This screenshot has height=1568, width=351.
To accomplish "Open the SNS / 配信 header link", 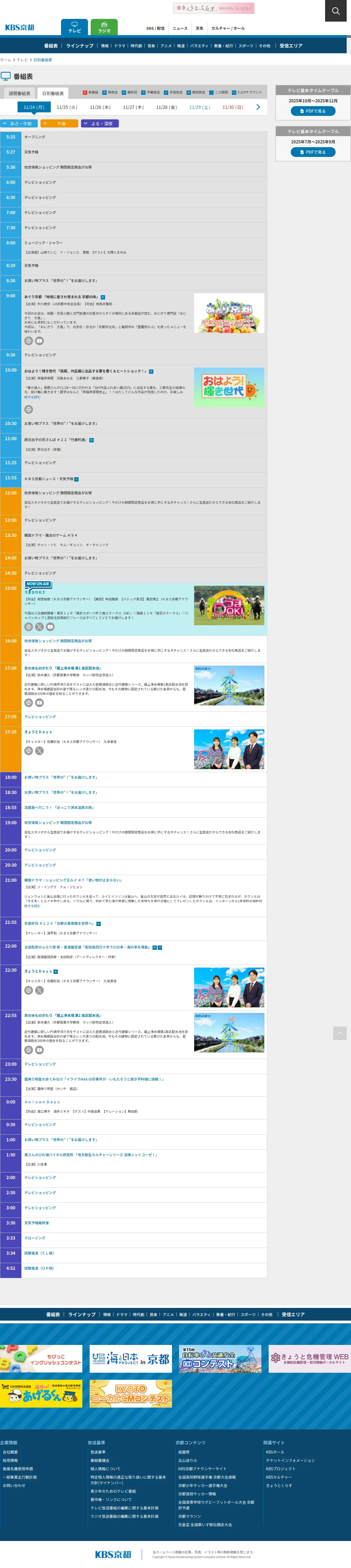I will 155,29.
